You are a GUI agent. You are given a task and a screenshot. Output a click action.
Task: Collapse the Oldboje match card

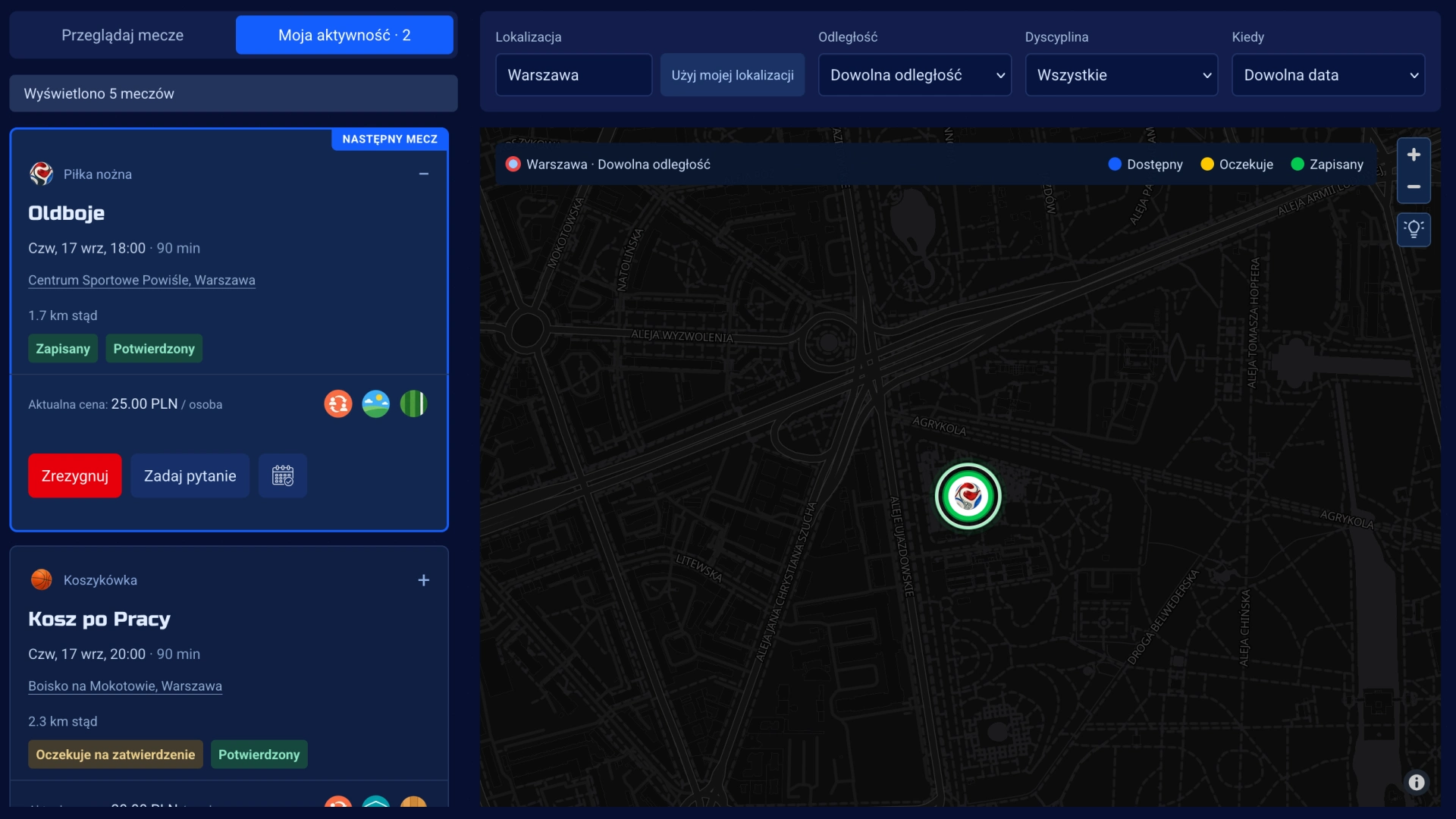tap(424, 174)
